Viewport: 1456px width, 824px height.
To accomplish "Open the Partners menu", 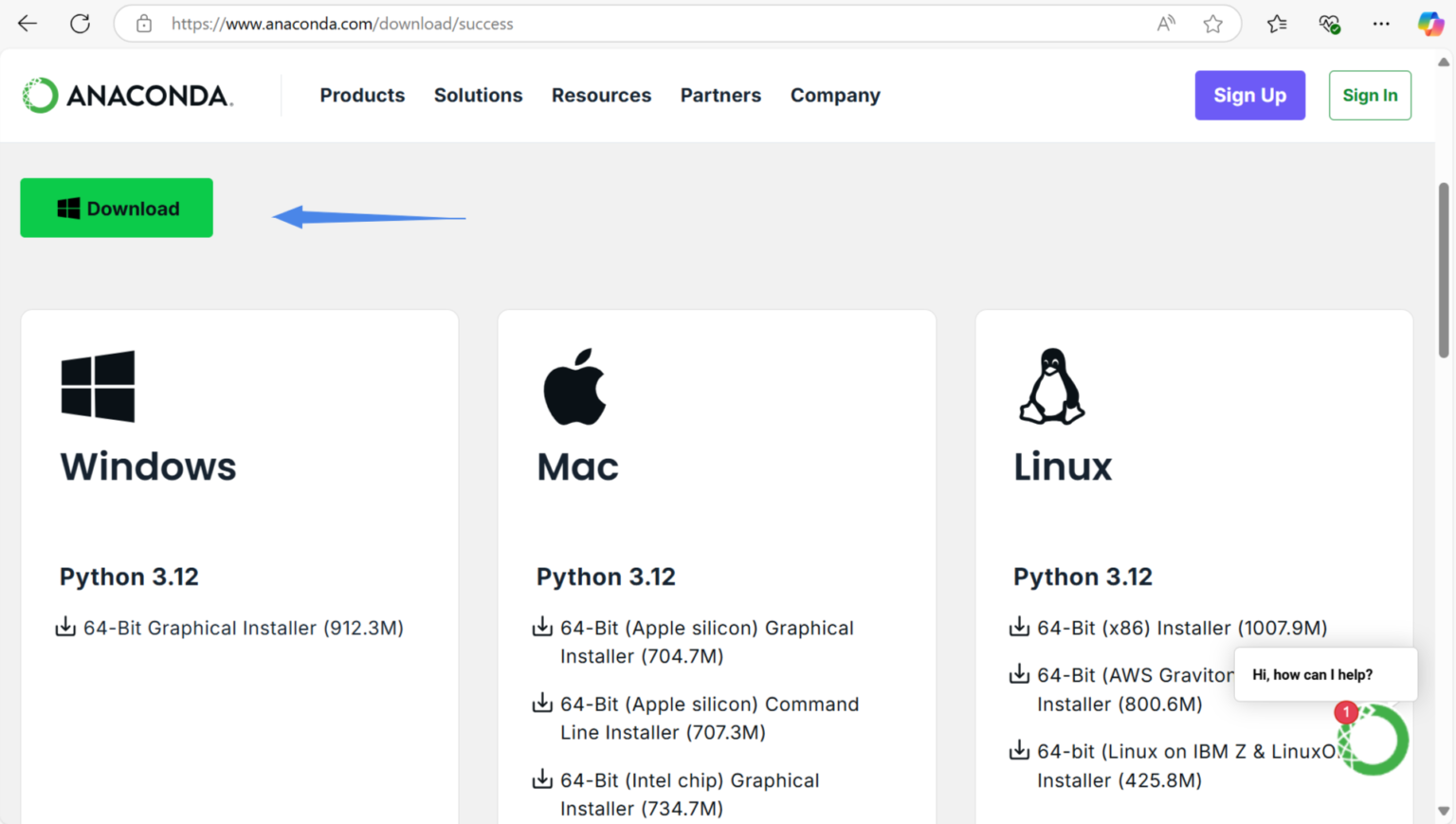I will (x=720, y=95).
